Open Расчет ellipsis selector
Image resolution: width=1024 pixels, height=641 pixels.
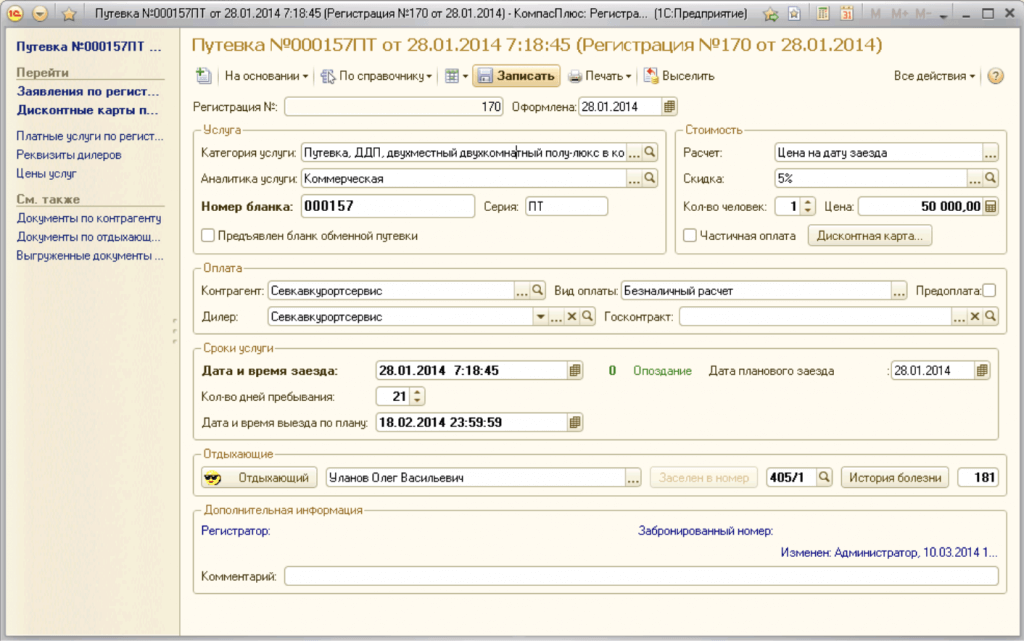pyautogui.click(x=991, y=152)
